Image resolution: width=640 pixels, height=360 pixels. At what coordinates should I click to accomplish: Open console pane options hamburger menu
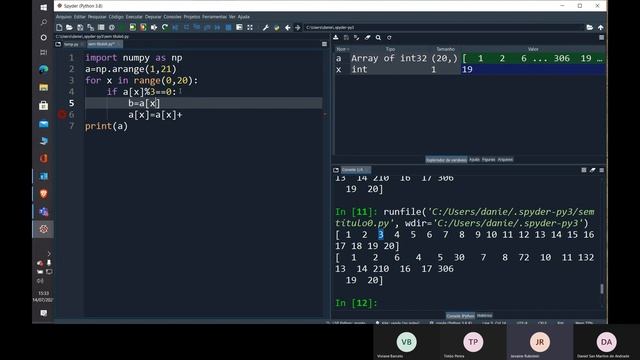tap(602, 170)
